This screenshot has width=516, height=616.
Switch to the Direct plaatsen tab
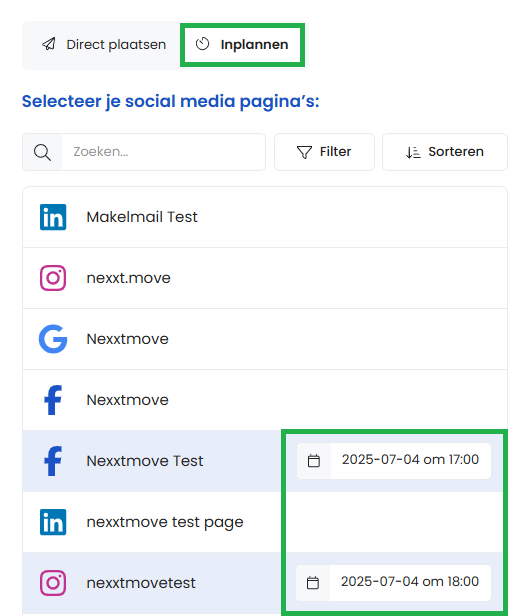104,45
